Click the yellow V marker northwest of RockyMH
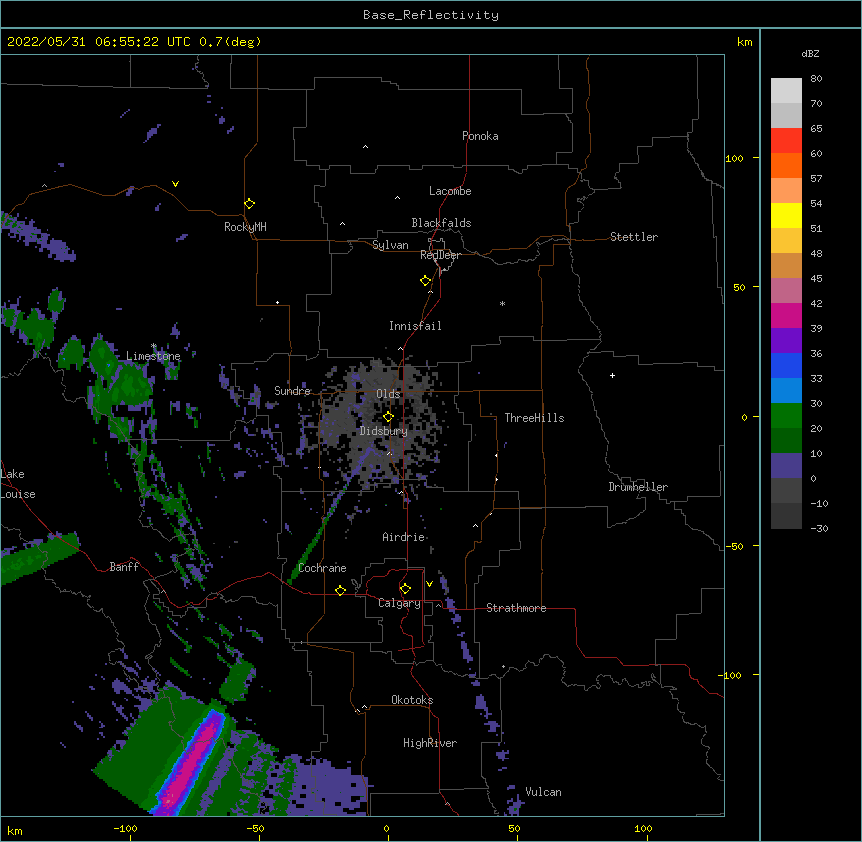 coord(175,184)
